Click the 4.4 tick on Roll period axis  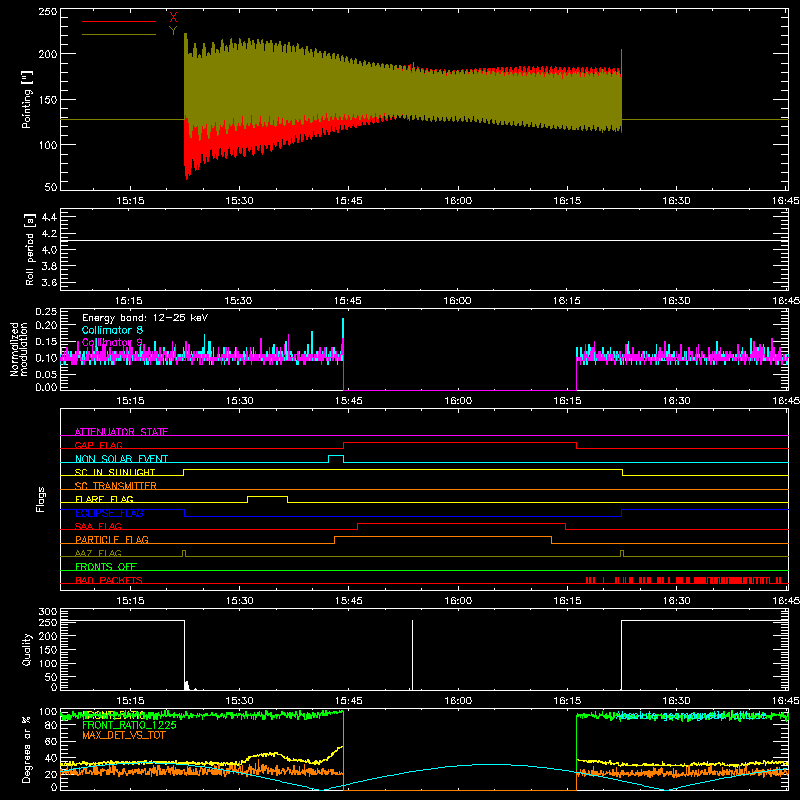(49, 217)
